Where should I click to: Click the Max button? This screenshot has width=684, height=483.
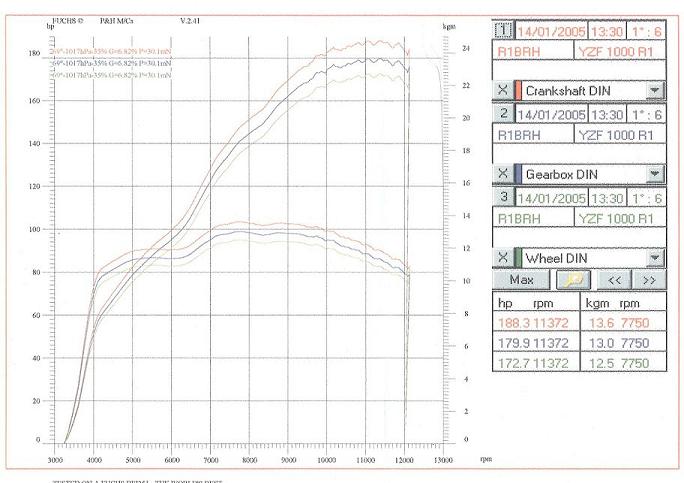[x=521, y=280]
